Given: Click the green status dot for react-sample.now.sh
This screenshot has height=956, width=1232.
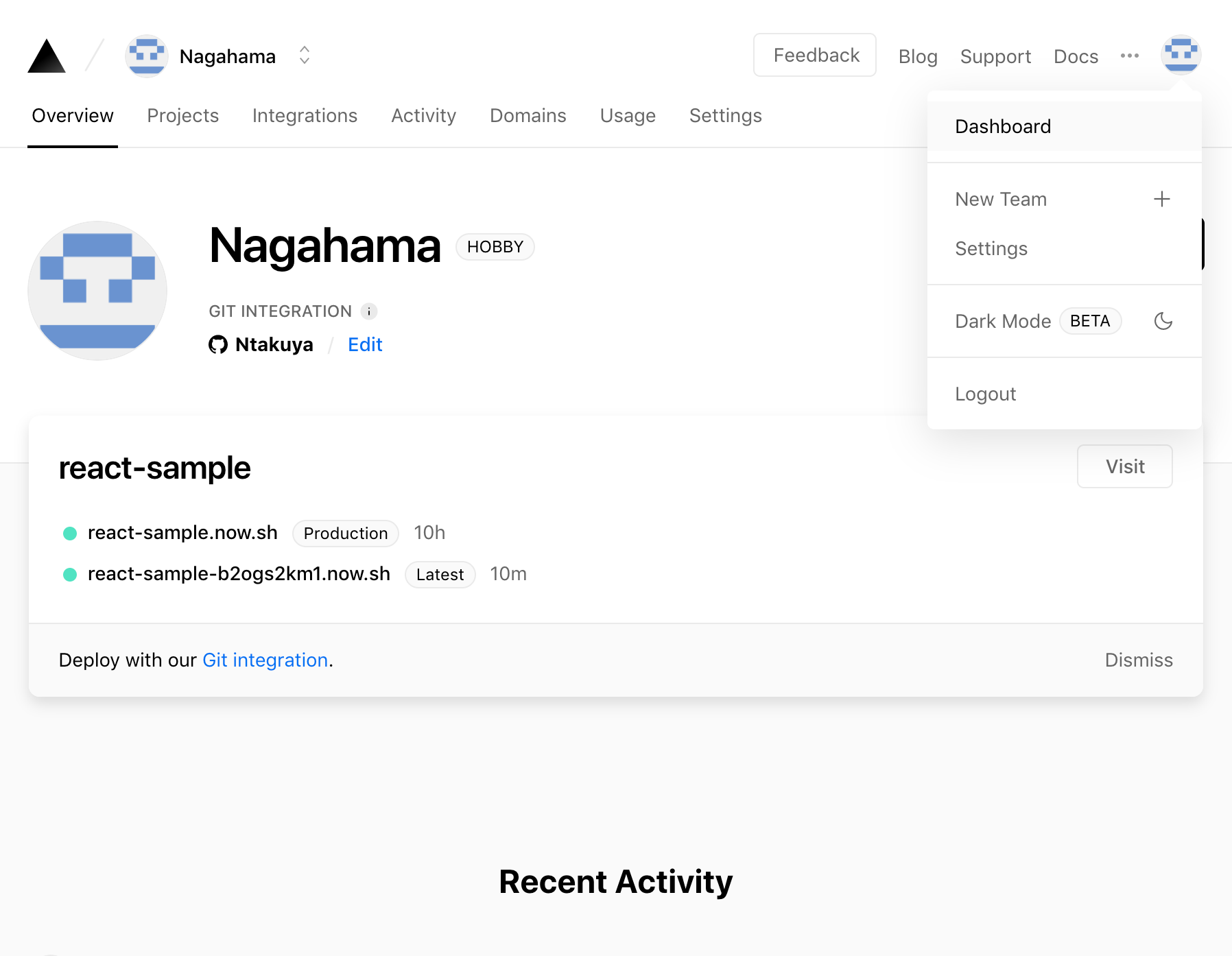Looking at the screenshot, I should [x=70, y=533].
